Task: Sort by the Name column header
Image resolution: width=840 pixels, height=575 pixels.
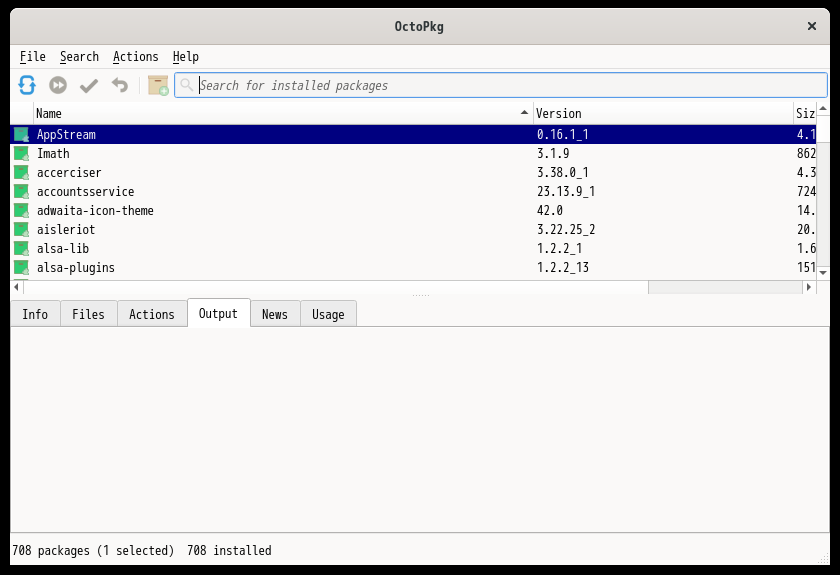Action: coord(283,113)
